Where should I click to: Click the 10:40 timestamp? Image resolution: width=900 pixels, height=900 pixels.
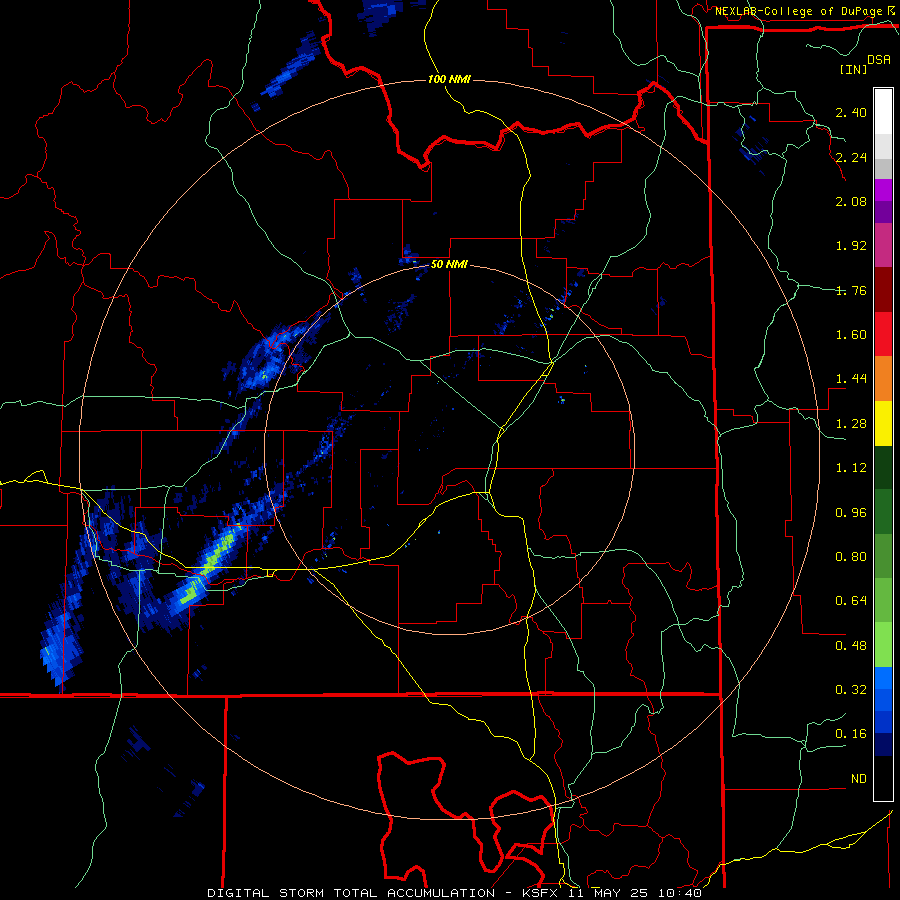[x=680, y=893]
